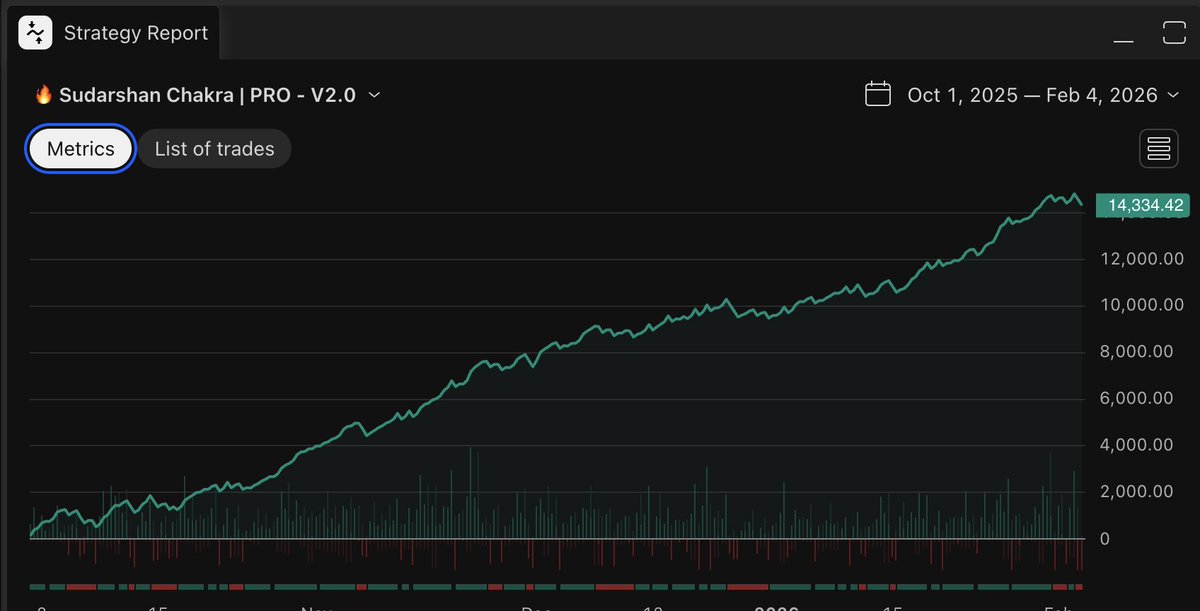This screenshot has width=1200, height=611.
Task: Click the 8,000.00 axis label
Action: (x=1137, y=352)
